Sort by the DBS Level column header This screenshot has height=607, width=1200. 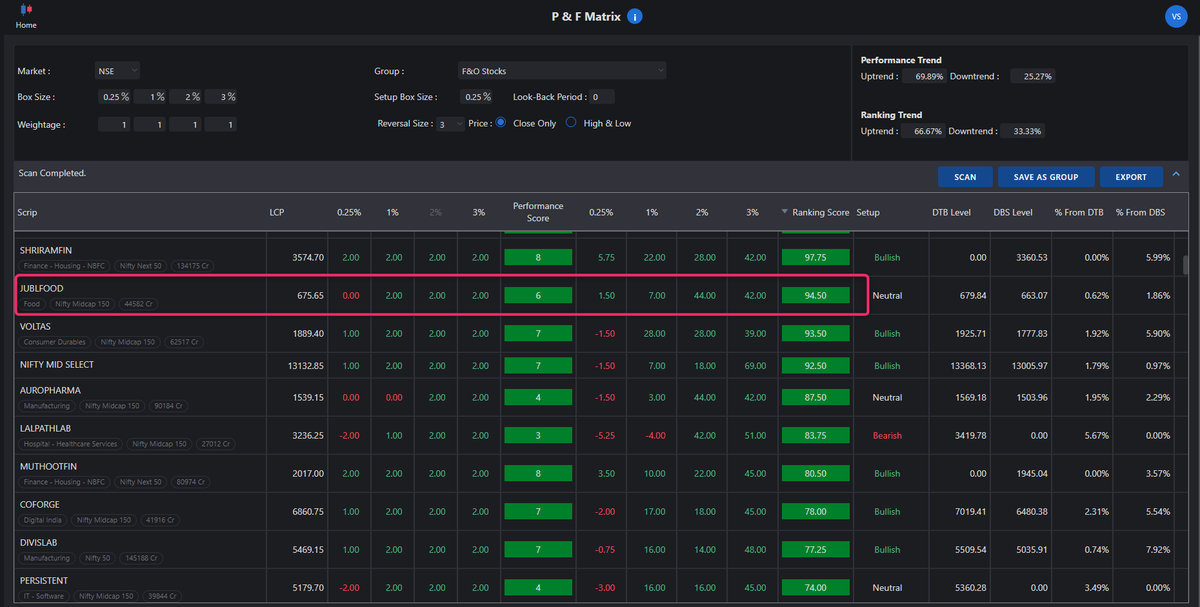pos(1013,213)
